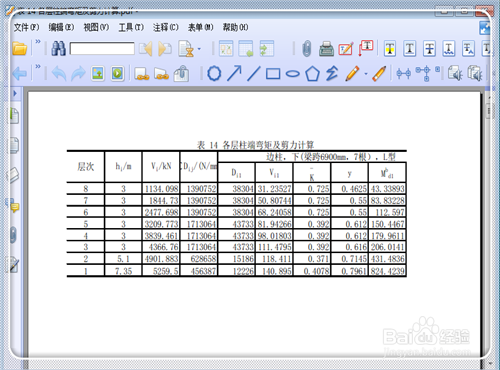Open the 帮助(H) menu

coord(235,27)
